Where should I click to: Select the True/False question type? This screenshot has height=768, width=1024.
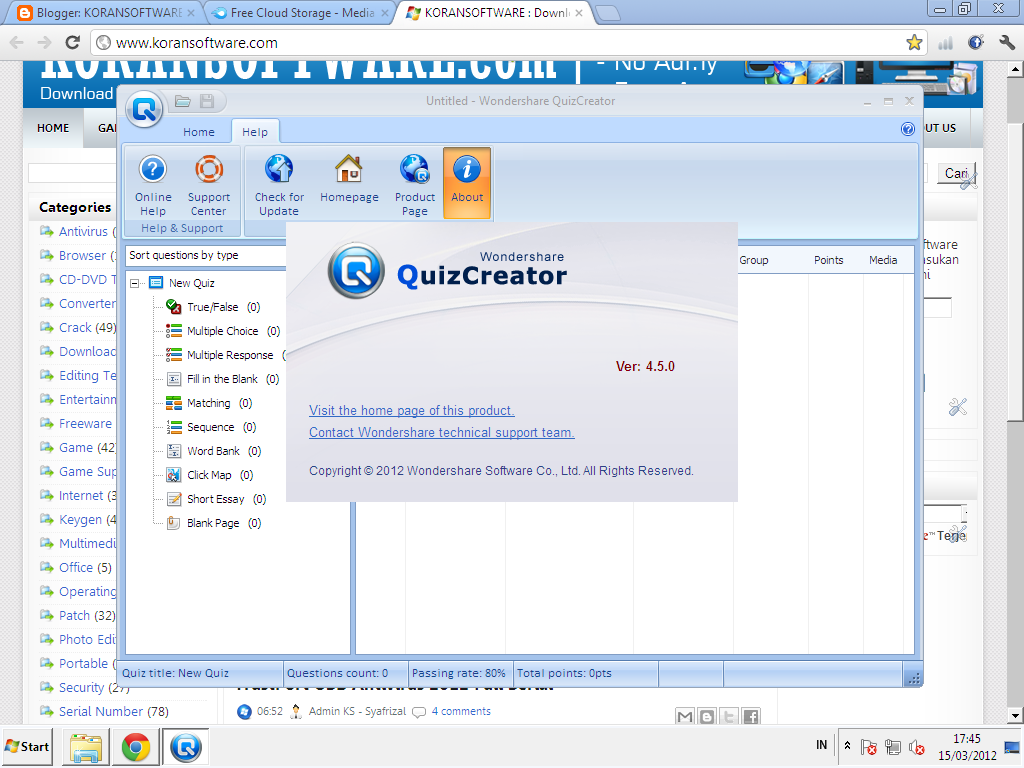click(213, 307)
